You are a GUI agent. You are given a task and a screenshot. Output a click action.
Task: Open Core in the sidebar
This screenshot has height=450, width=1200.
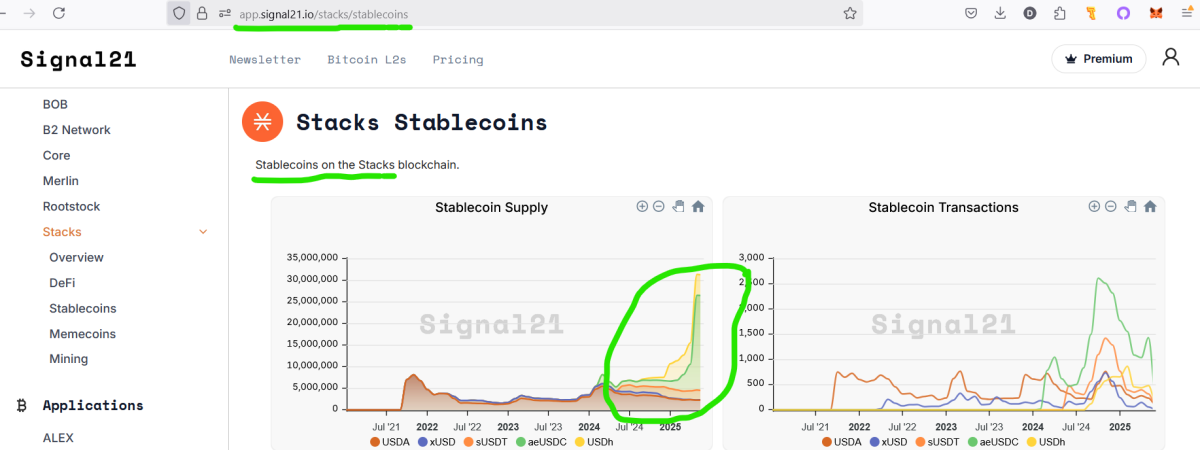[57, 155]
